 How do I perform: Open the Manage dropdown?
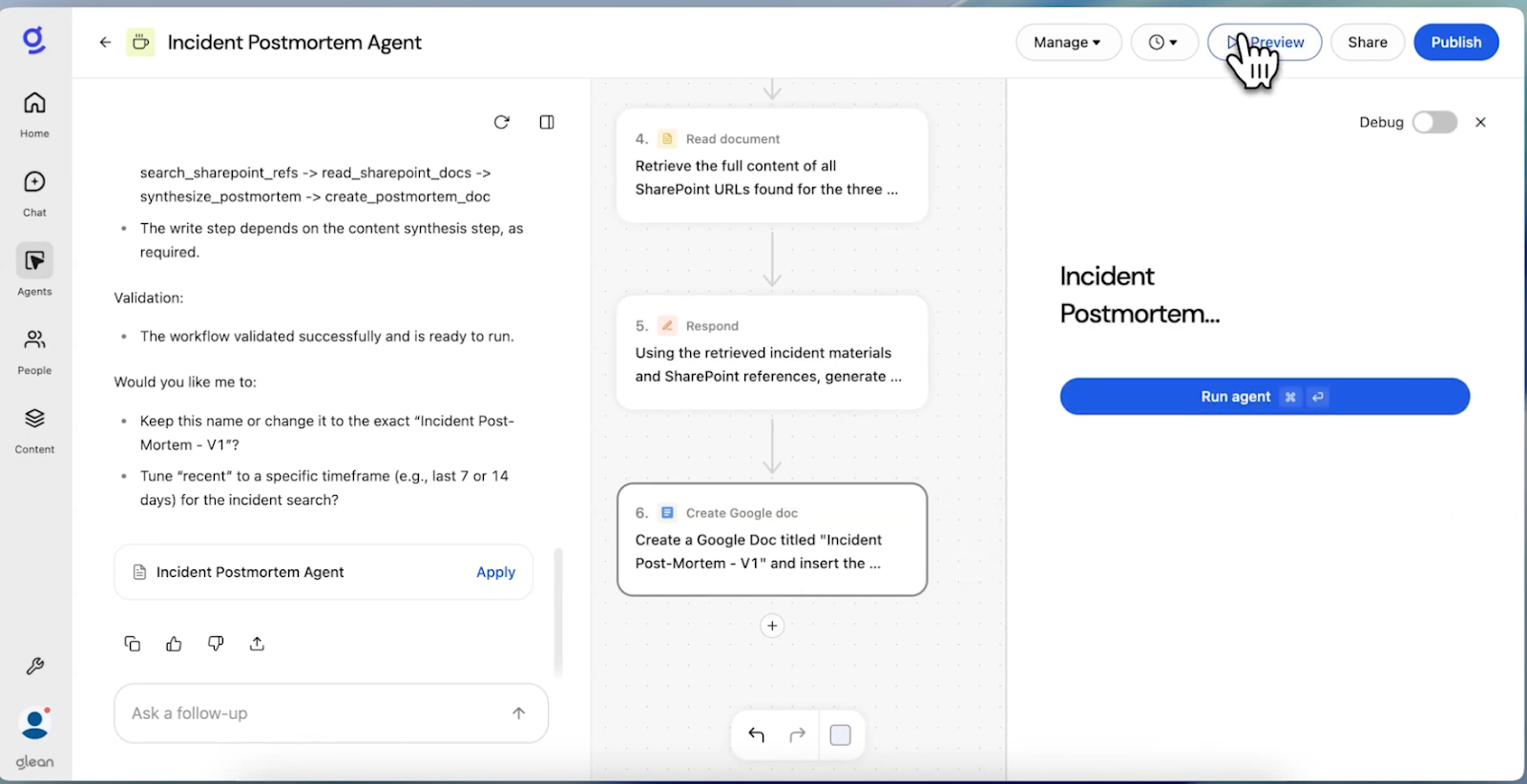1068,42
